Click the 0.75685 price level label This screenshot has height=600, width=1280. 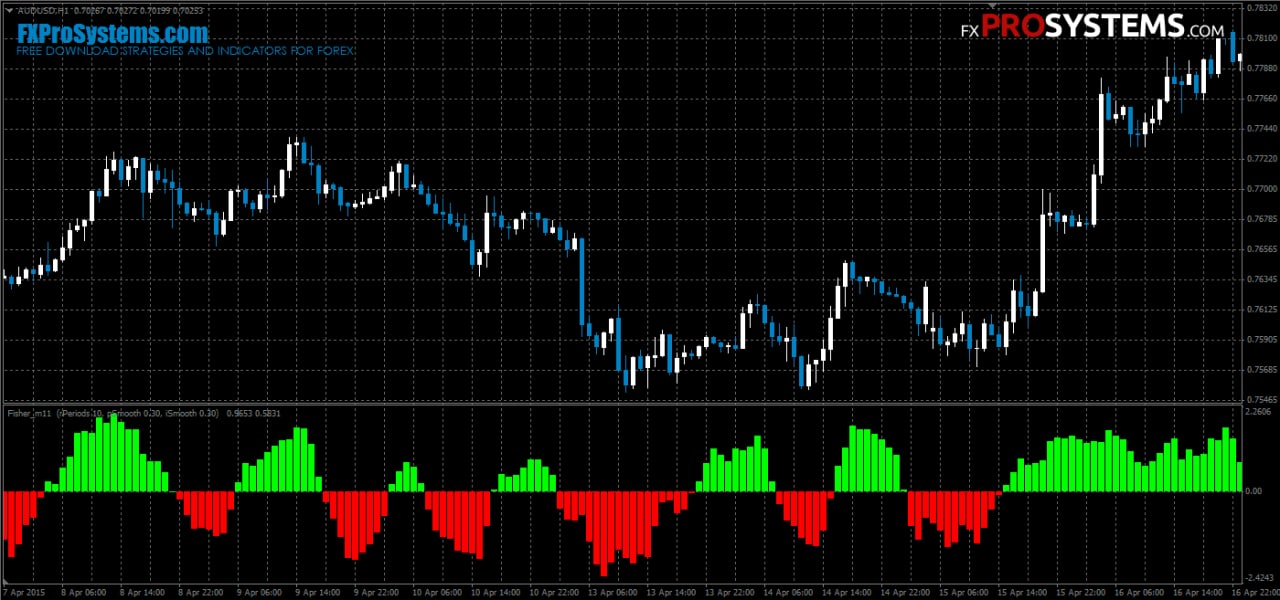1263,369
